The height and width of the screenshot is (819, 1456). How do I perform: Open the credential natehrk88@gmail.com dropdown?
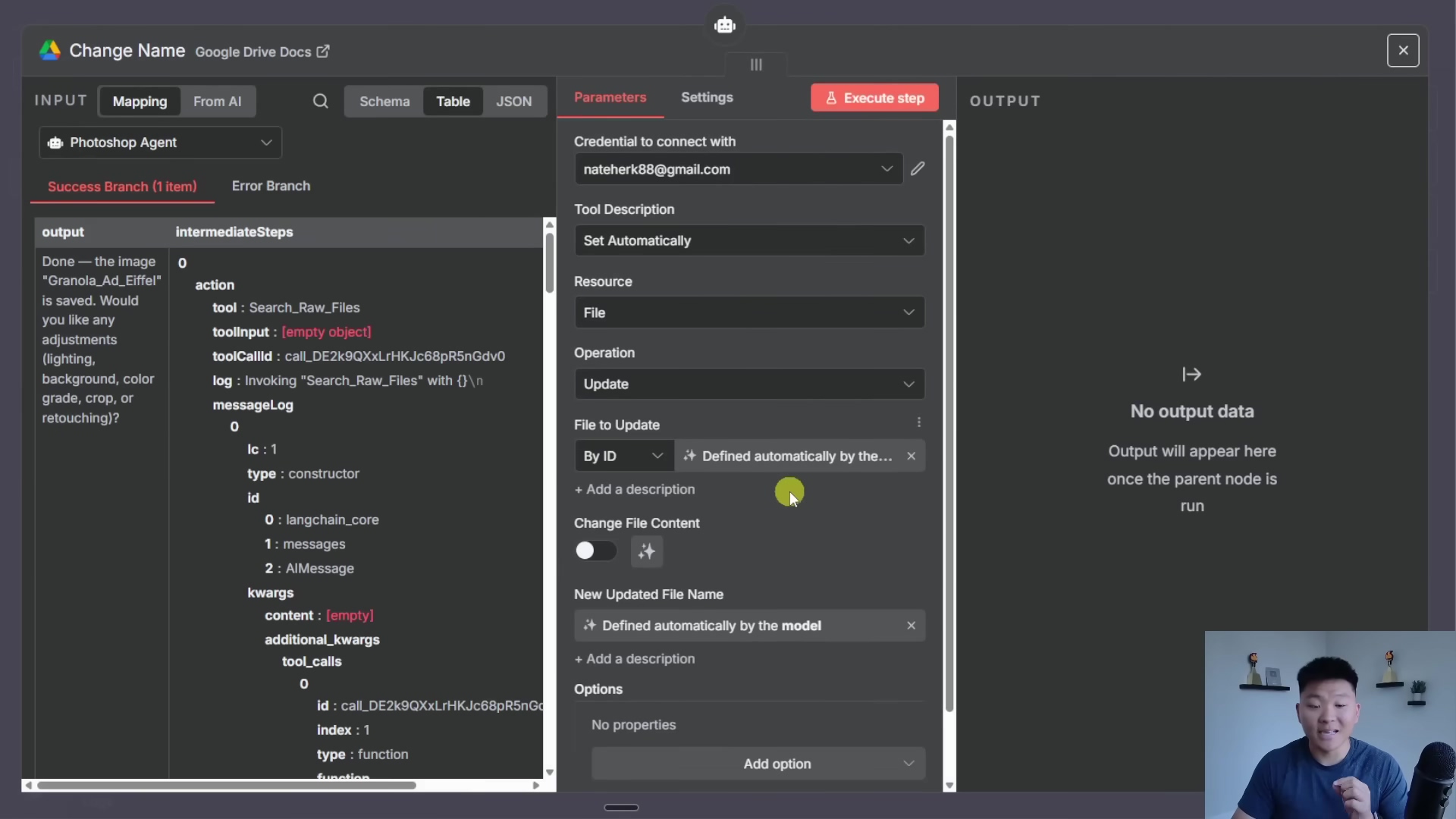pos(738,169)
